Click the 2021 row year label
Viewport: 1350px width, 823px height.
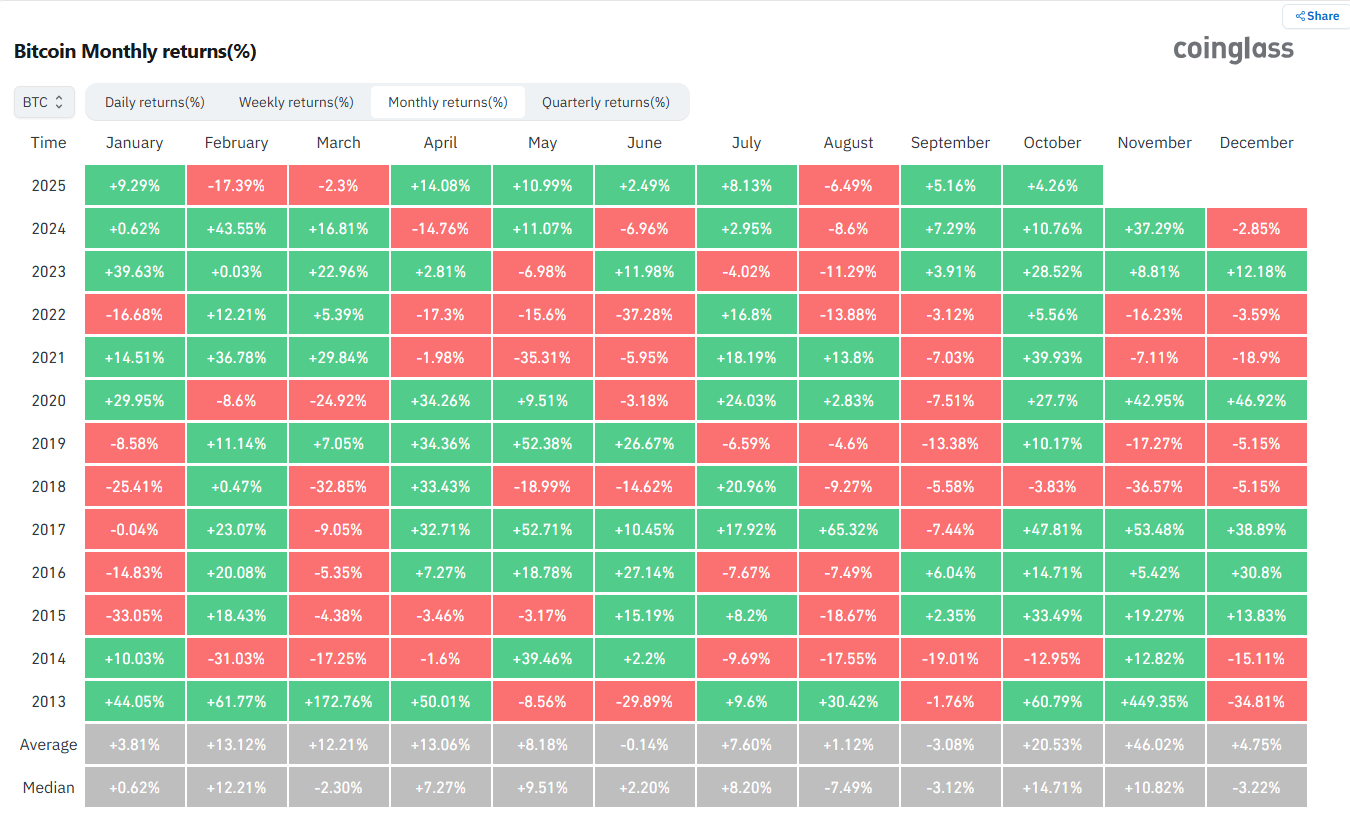pyautogui.click(x=48, y=358)
